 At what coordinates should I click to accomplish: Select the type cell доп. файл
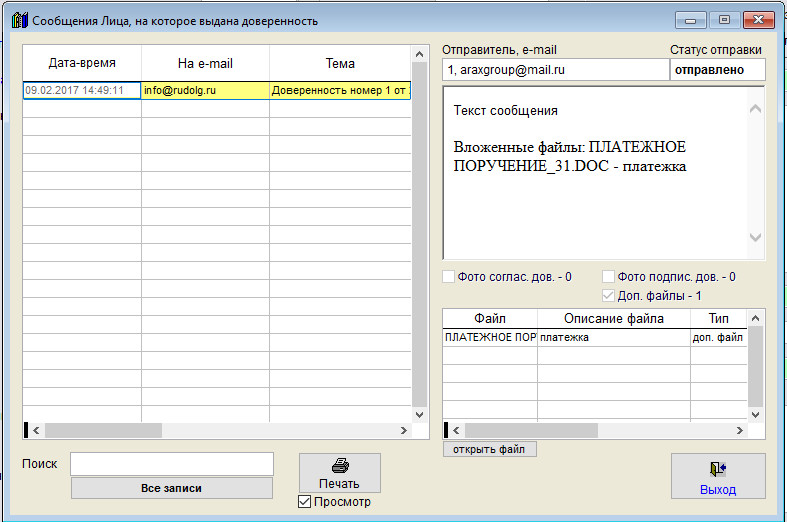[x=719, y=337]
